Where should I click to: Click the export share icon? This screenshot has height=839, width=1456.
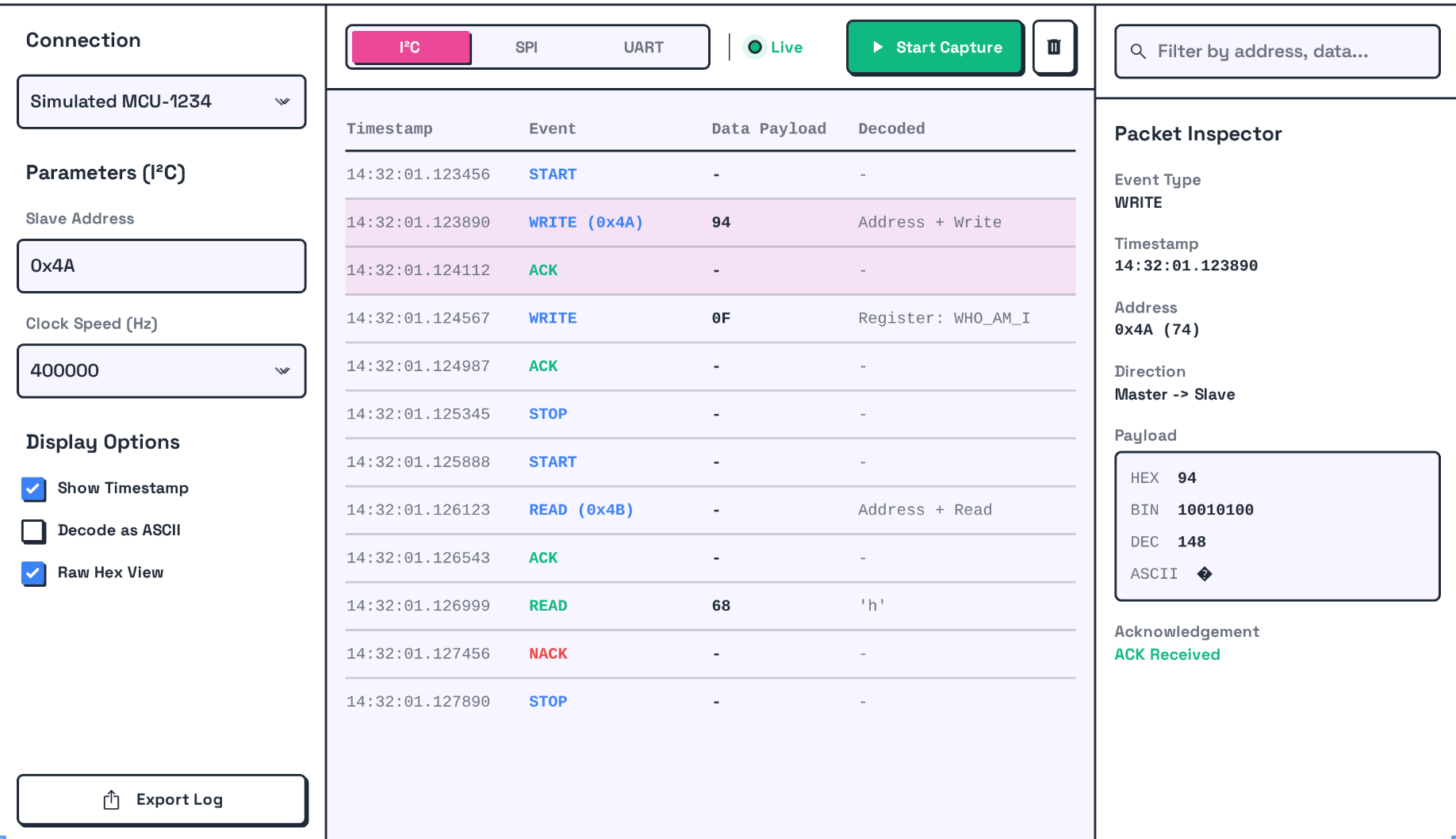tap(112, 800)
